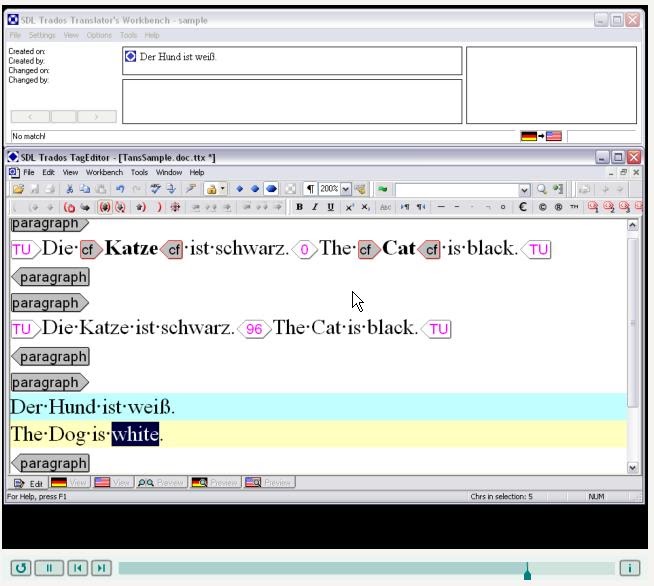654x586 pixels.
Task: Click the first small blue diamond icon
Action: (x=239, y=189)
